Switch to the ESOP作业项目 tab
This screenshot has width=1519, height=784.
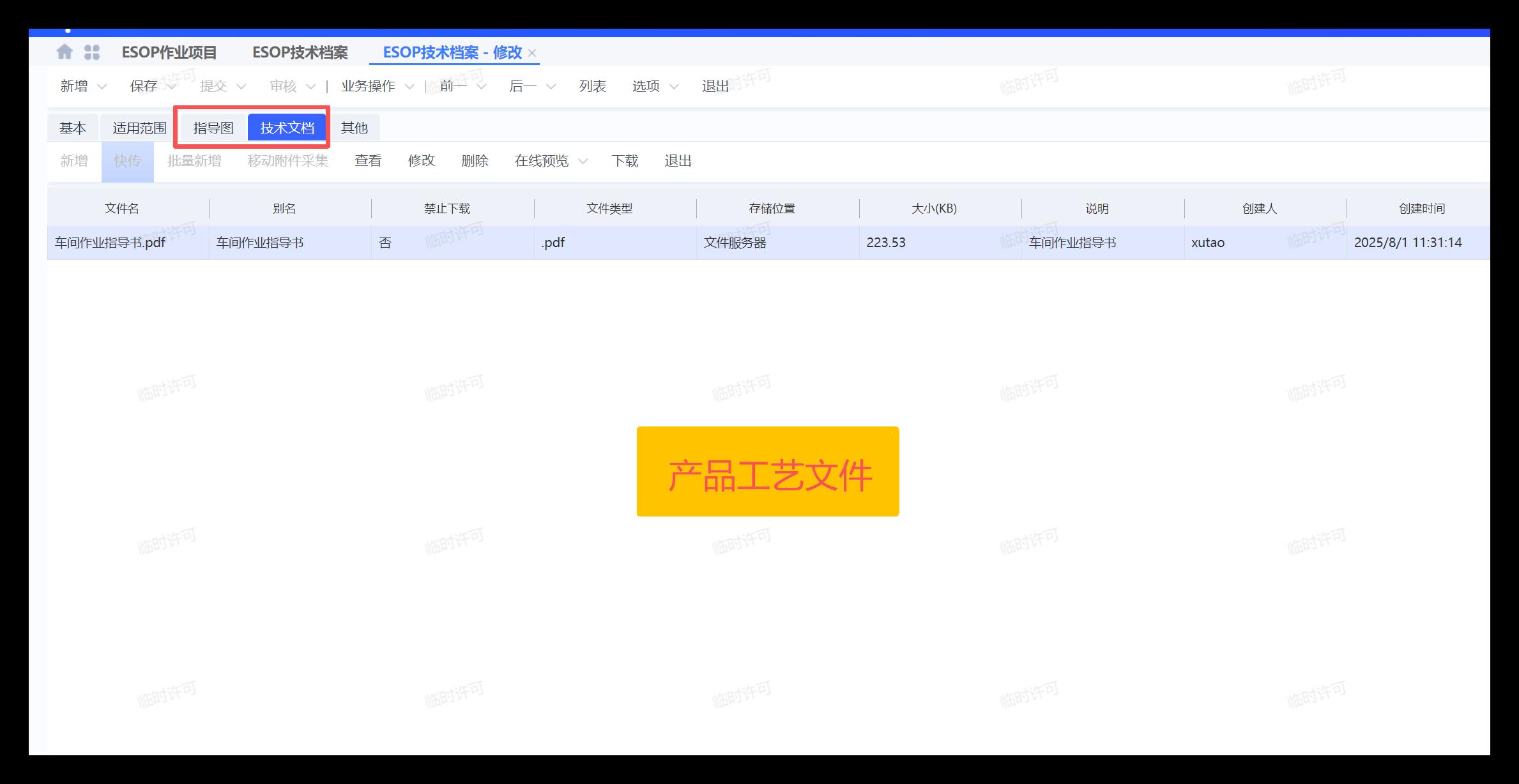point(169,52)
